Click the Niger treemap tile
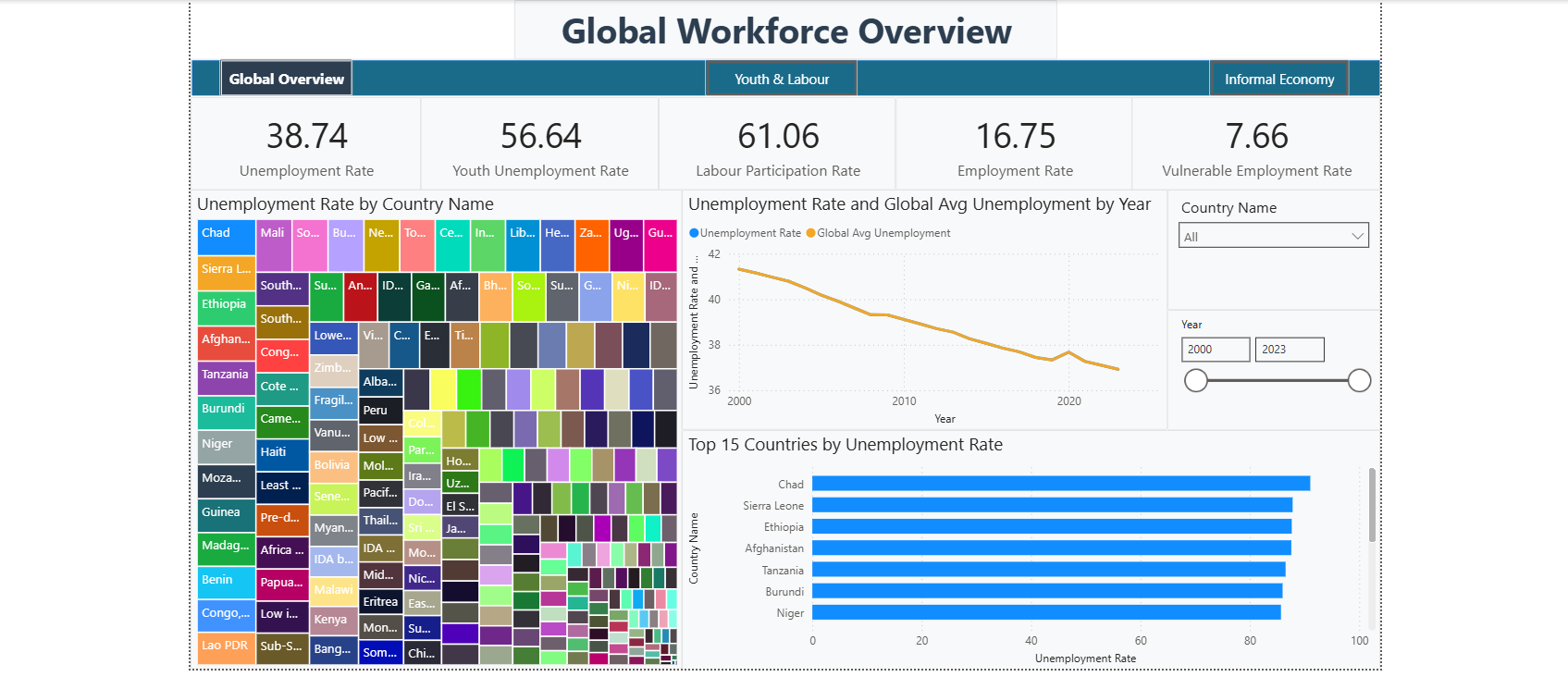 tap(227, 448)
